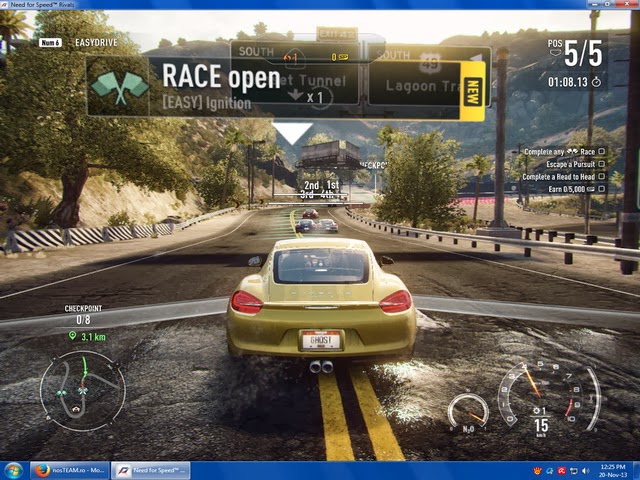The width and height of the screenshot is (640, 480).
Task: Toggle the Earn 0/5,000 objective checkbox
Action: point(601,189)
